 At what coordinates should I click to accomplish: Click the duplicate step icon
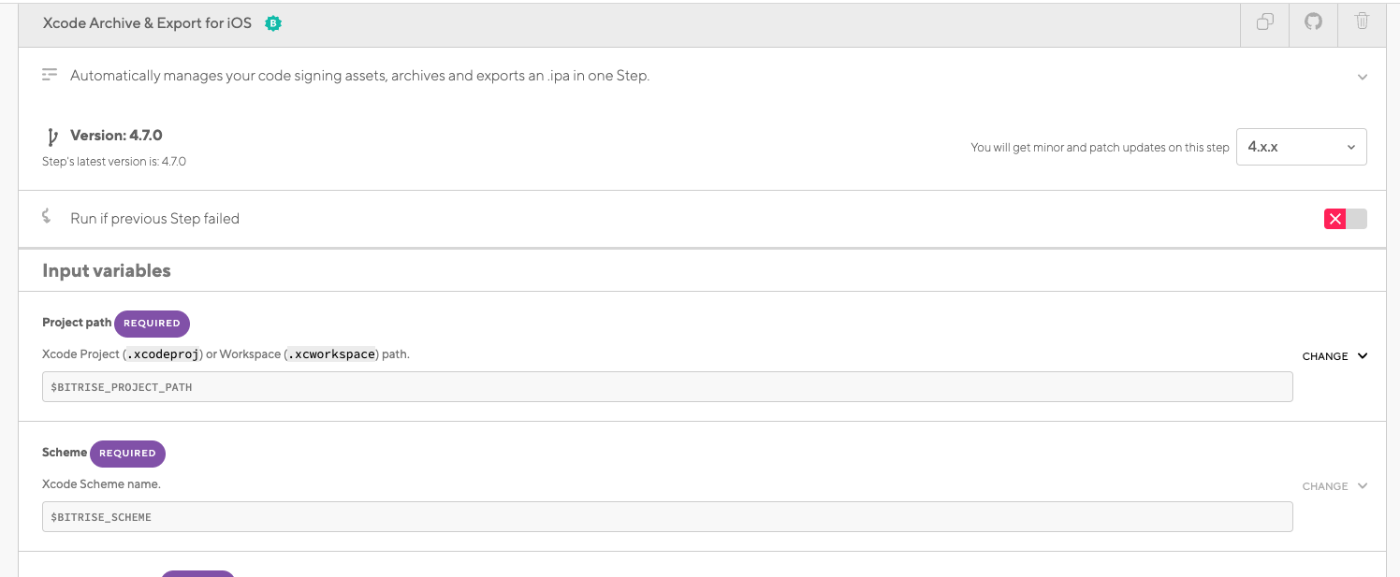click(1266, 22)
